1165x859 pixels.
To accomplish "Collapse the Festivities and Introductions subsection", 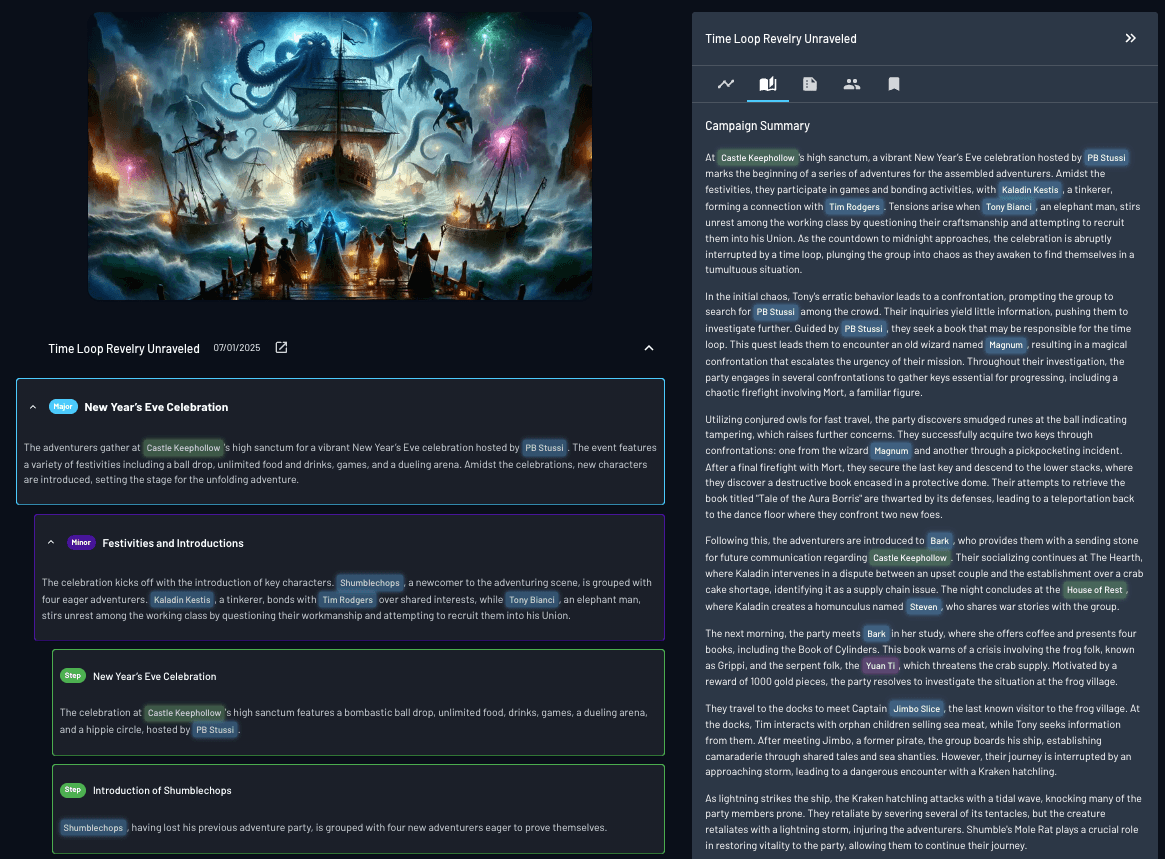I will [51, 541].
